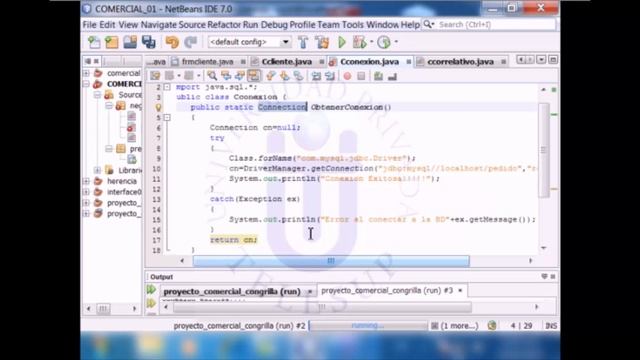Close the proyecto_comercial_congrilla (run) #3 output tab
The height and width of the screenshot is (360, 640).
460,290
